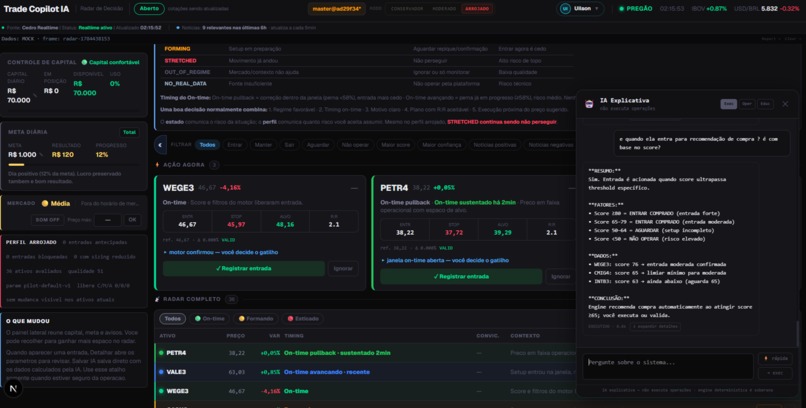Screen dimensions: 806x408
Task: Click the radar icon beside Radar Completo
Action: pyautogui.click(x=157, y=299)
